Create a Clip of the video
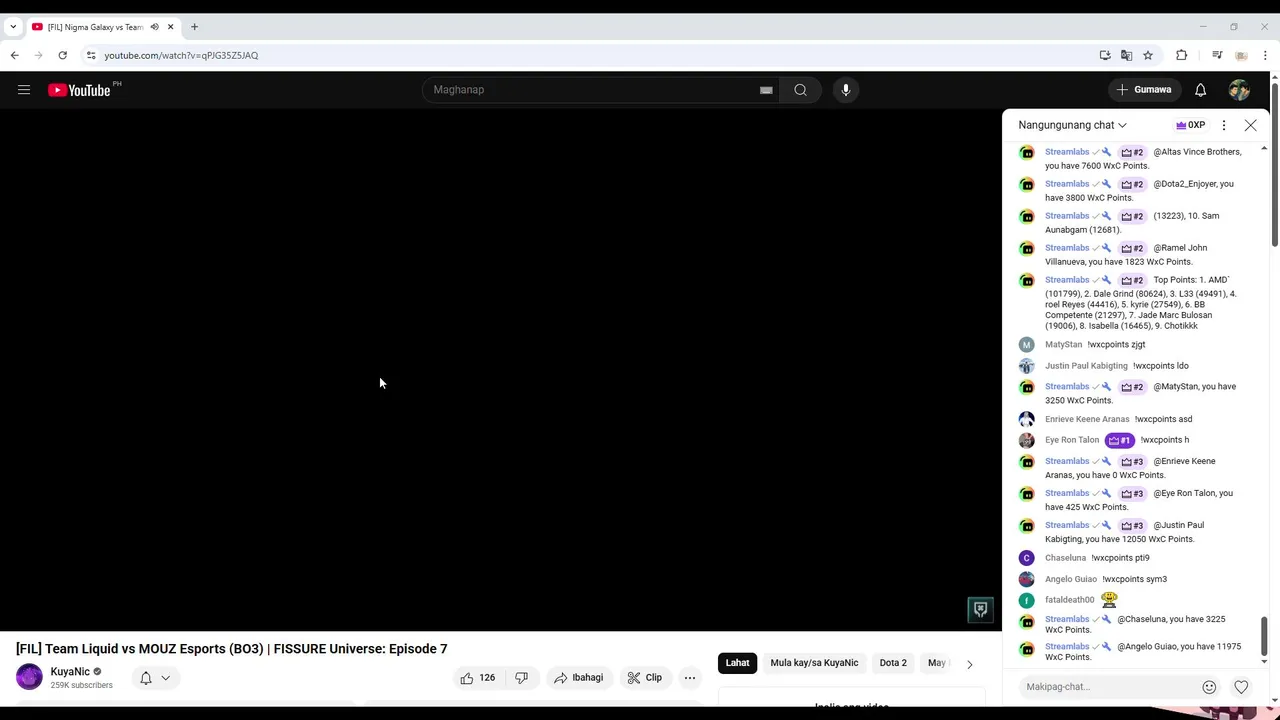Image resolution: width=1280 pixels, height=720 pixels. (x=645, y=678)
